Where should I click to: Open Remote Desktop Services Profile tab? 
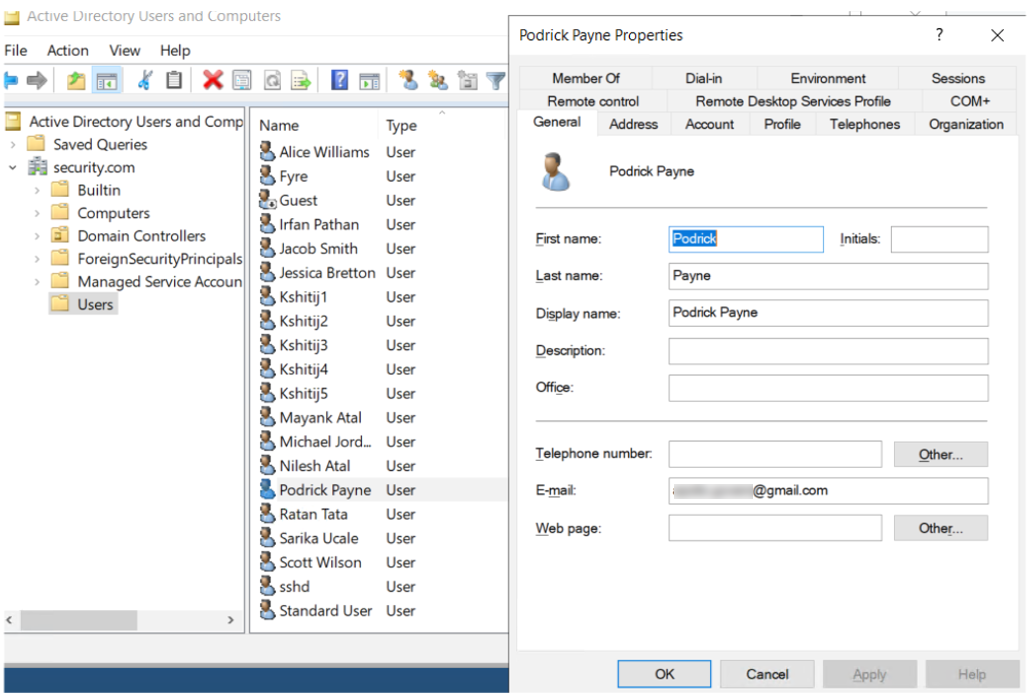[793, 101]
